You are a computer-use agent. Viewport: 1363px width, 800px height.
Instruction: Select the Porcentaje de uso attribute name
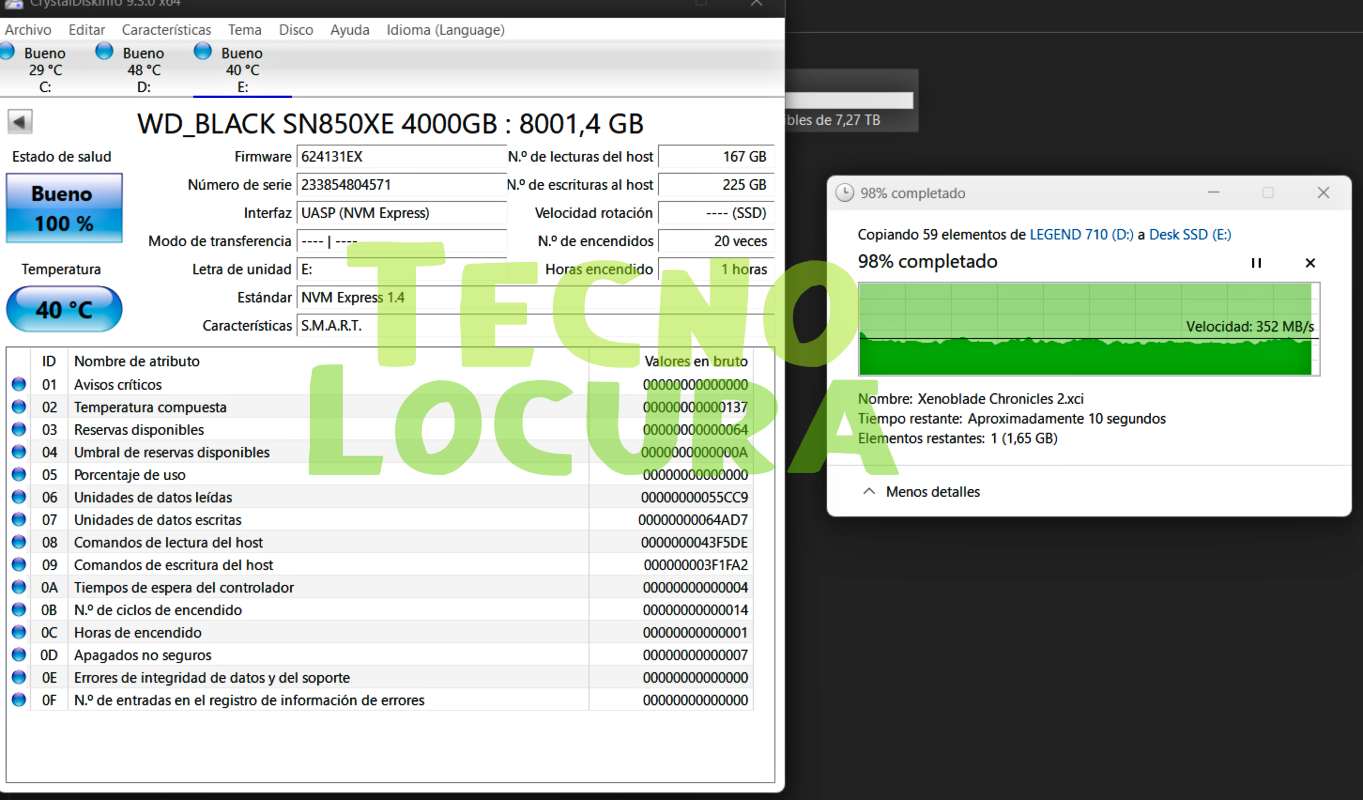pos(130,475)
